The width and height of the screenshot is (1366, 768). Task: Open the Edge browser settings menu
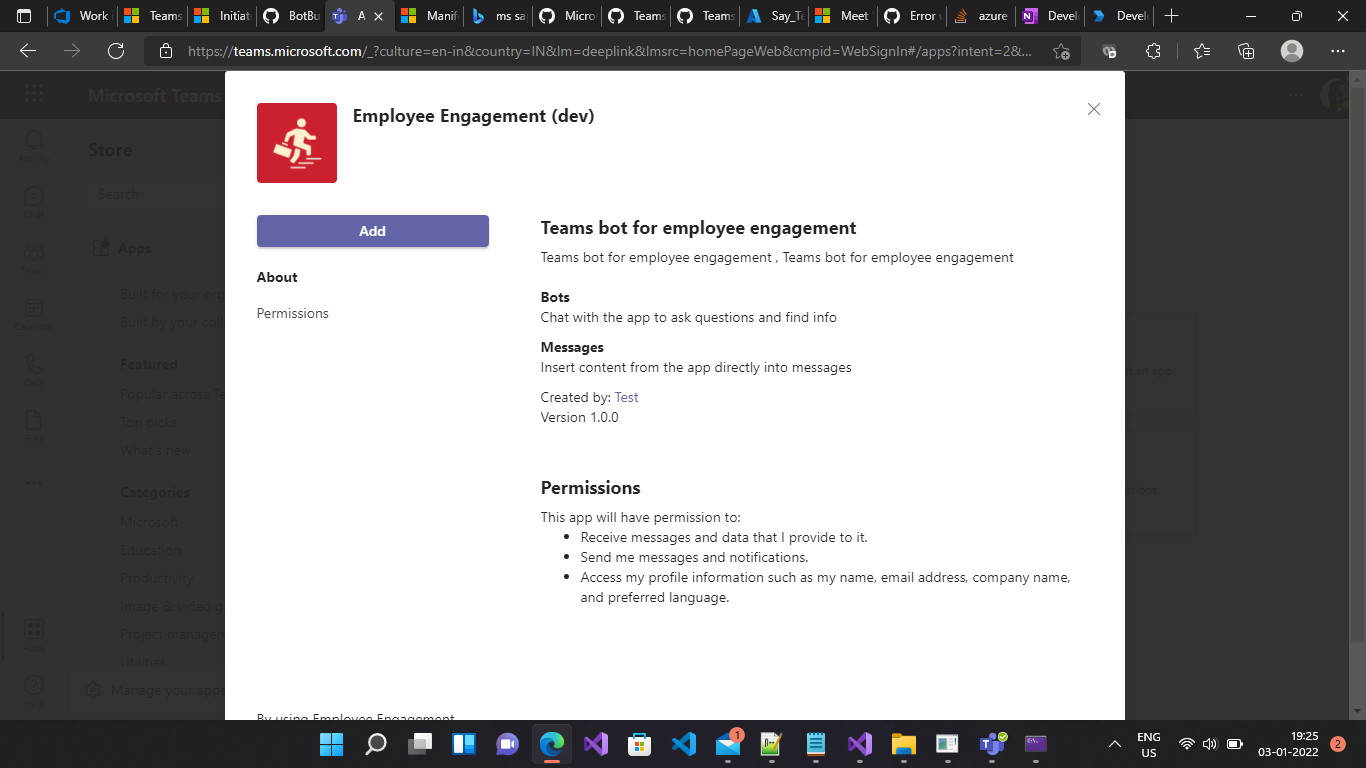[1337, 50]
